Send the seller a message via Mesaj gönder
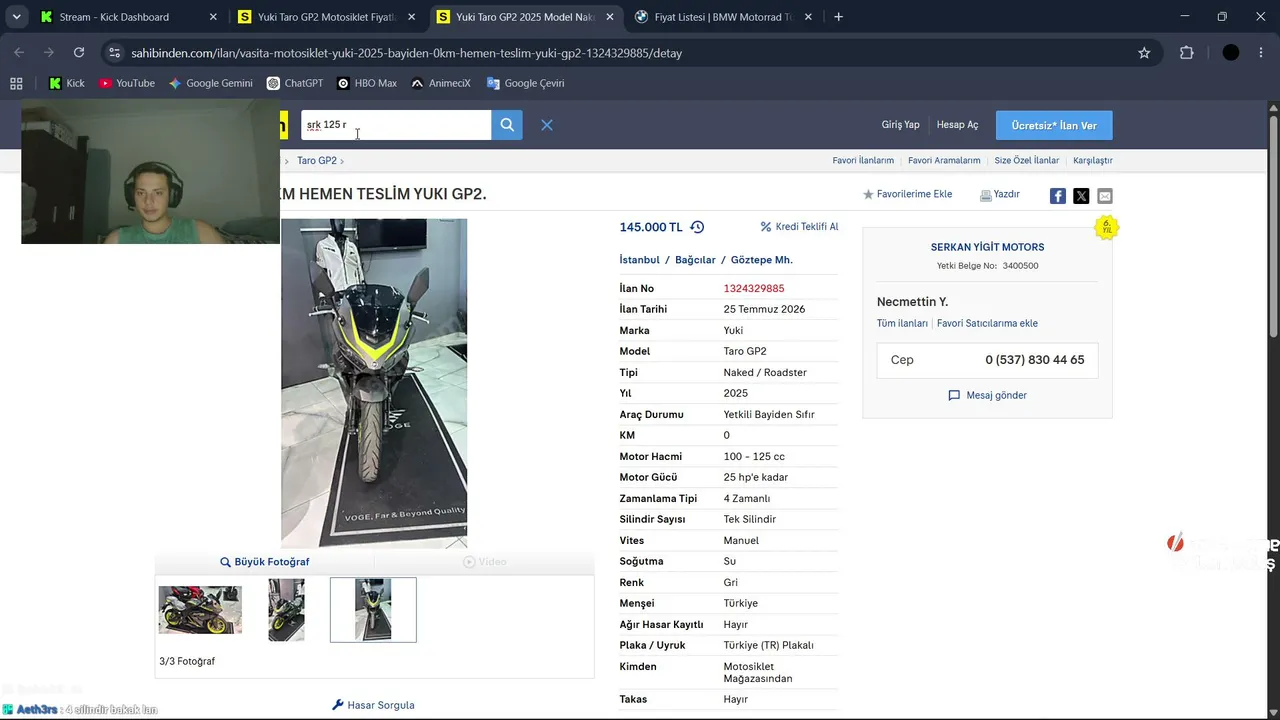Viewport: 1280px width, 720px height. 987,395
